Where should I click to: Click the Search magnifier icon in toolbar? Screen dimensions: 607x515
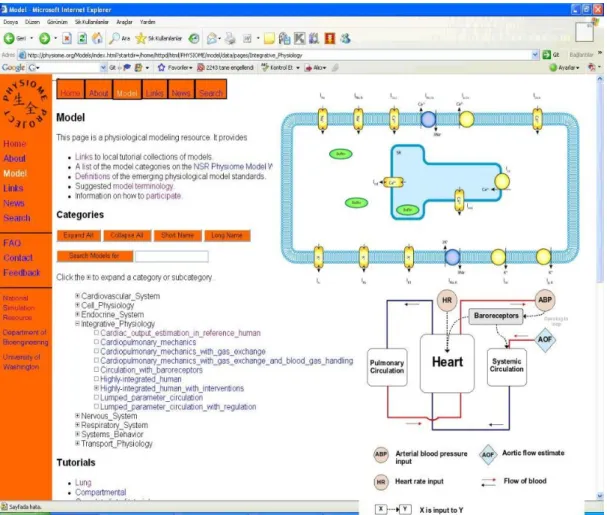[x=114, y=38]
